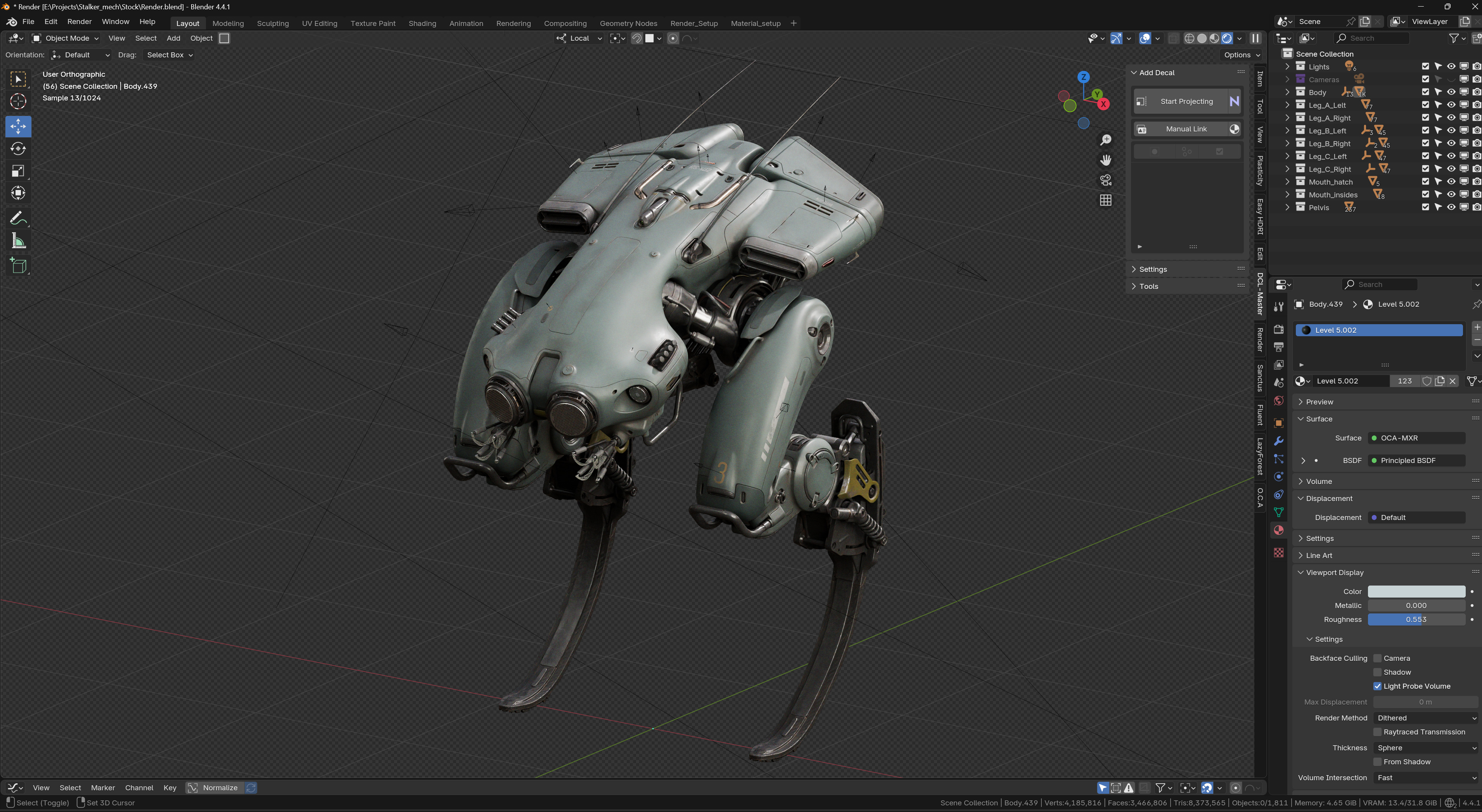Click the viewport zoom magnifier icon
The width and height of the screenshot is (1482, 812).
click(1105, 140)
